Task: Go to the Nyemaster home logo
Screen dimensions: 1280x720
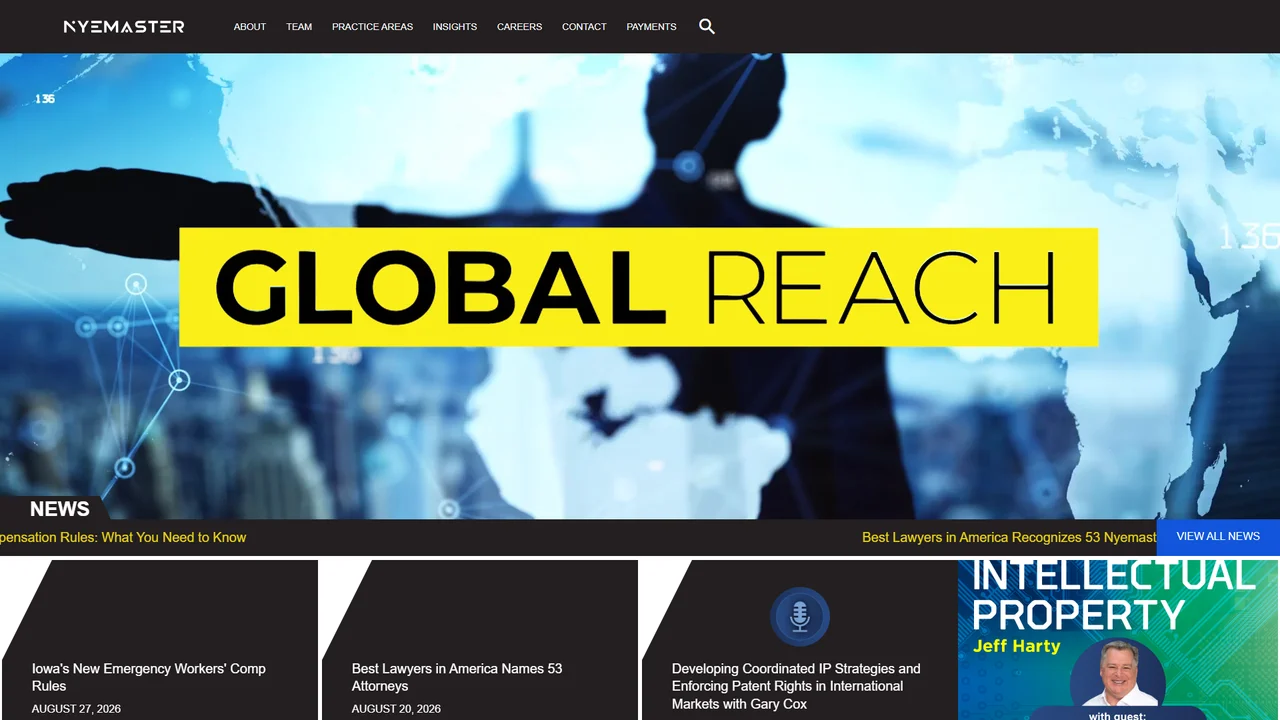Action: tap(124, 26)
